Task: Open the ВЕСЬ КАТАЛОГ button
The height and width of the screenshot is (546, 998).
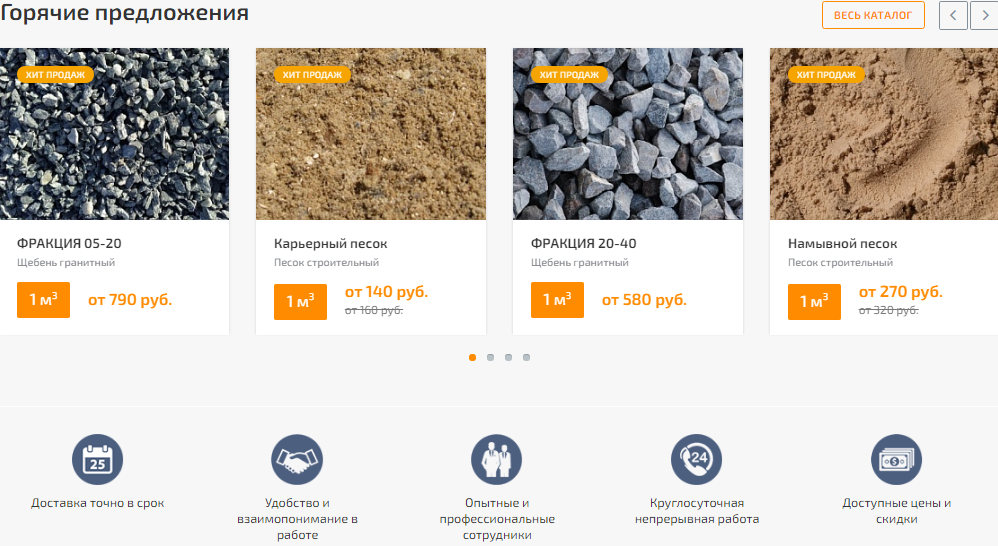Action: coord(873,15)
